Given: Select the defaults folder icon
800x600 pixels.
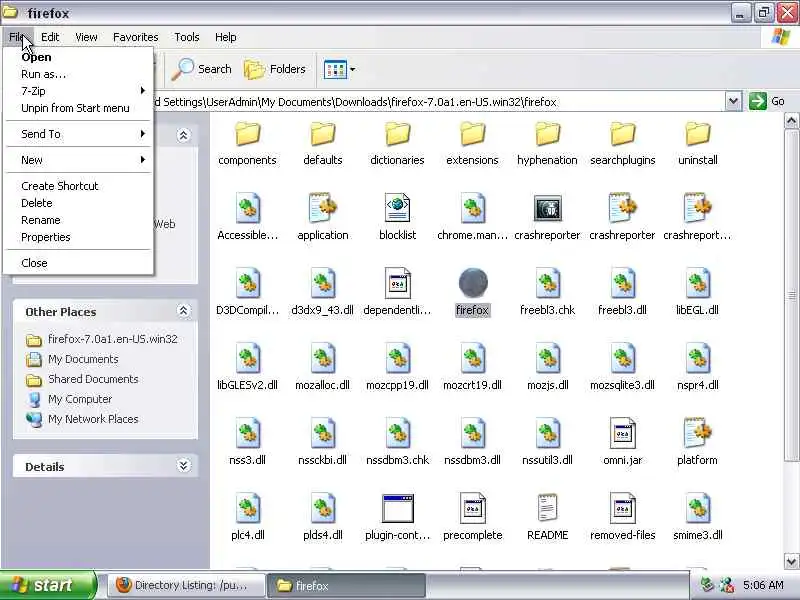Looking at the screenshot, I should click(322, 135).
